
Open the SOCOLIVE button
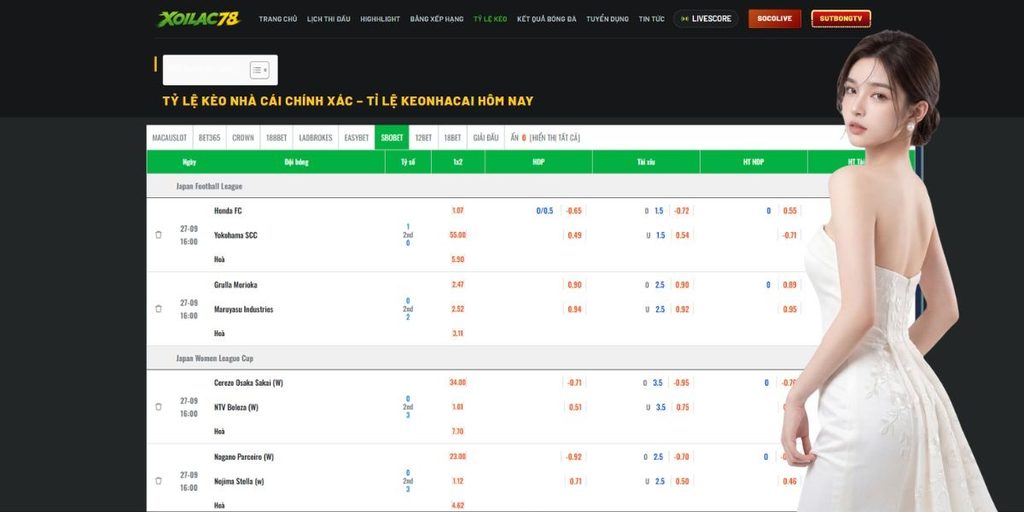point(775,19)
